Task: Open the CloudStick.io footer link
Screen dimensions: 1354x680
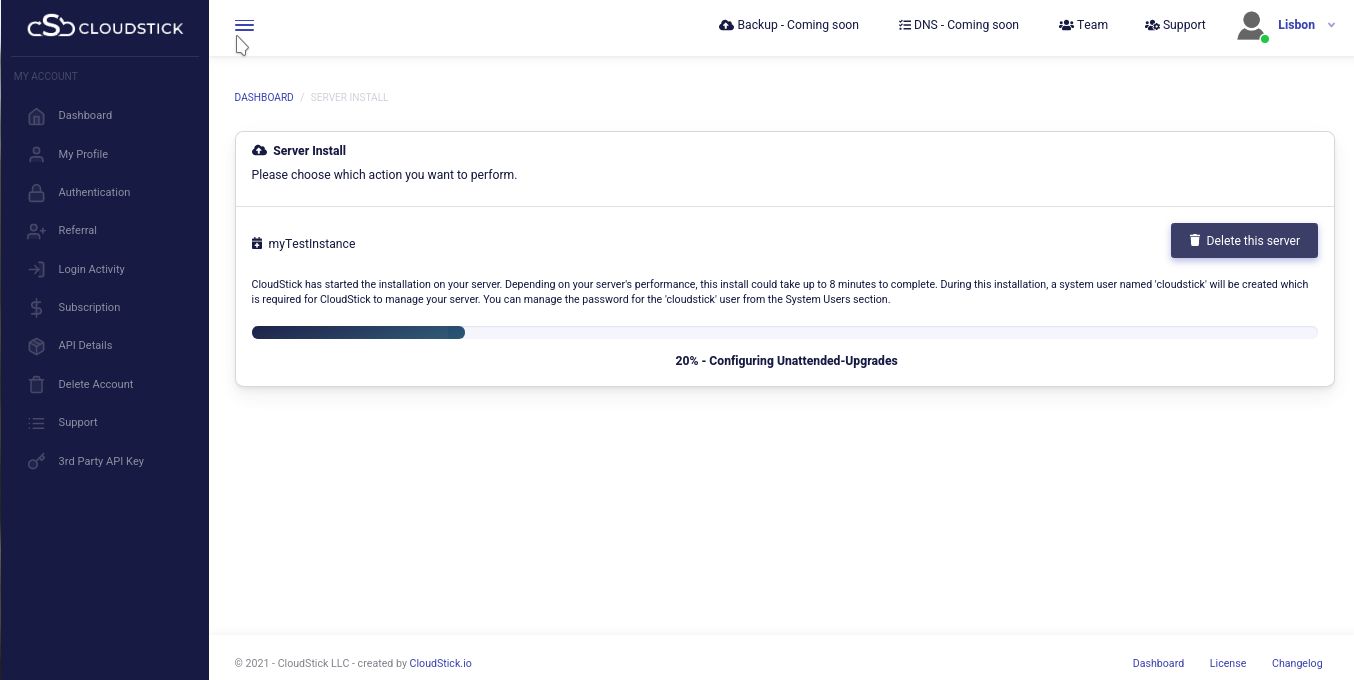Action: [x=440, y=663]
